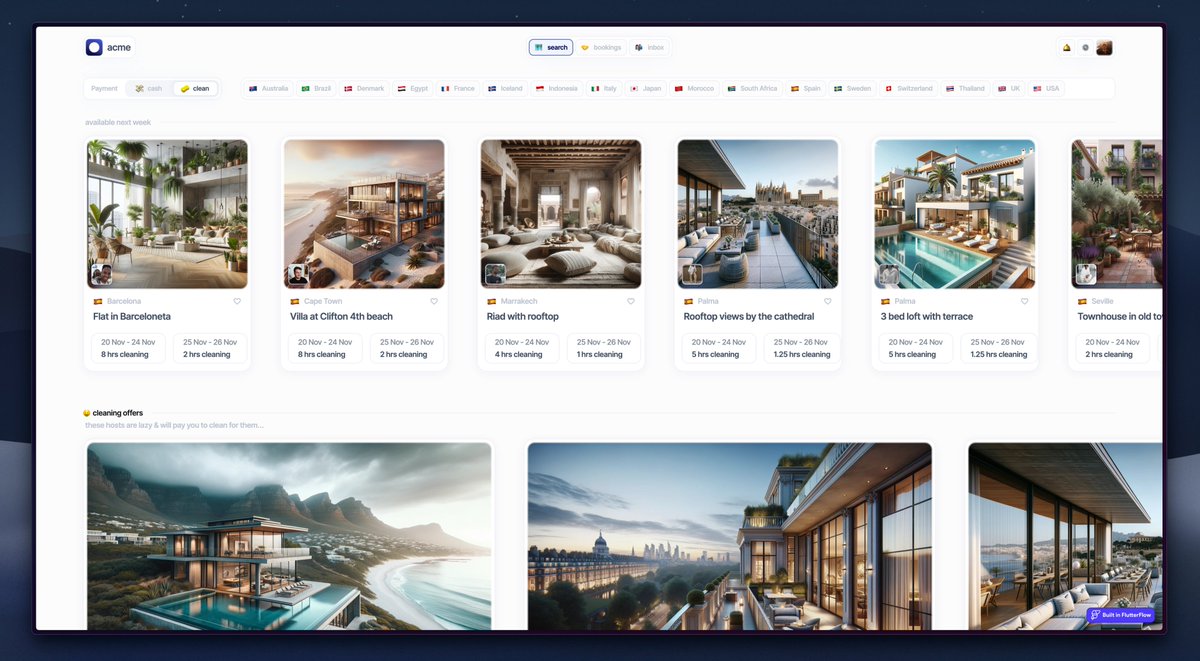Select the Thailand country chip

pos(965,88)
